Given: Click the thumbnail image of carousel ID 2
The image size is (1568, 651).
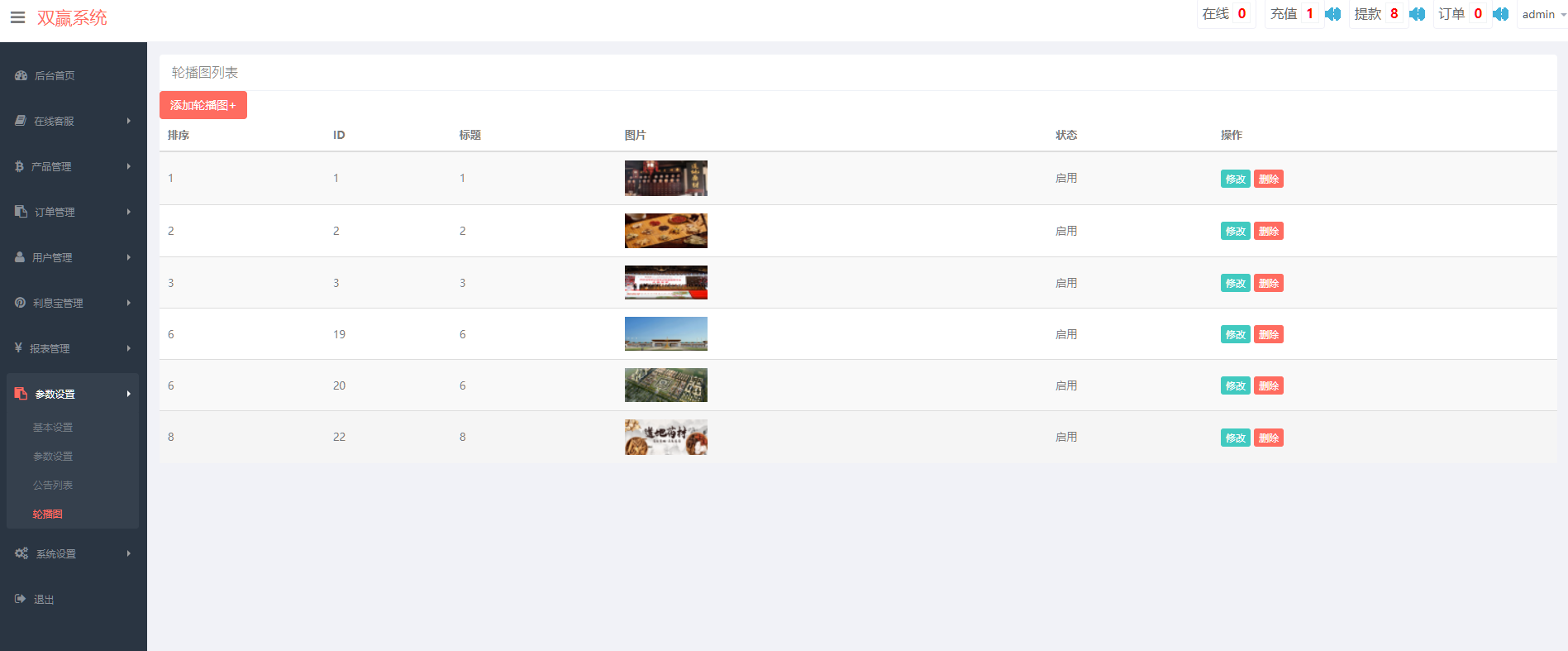Looking at the screenshot, I should click(665, 231).
